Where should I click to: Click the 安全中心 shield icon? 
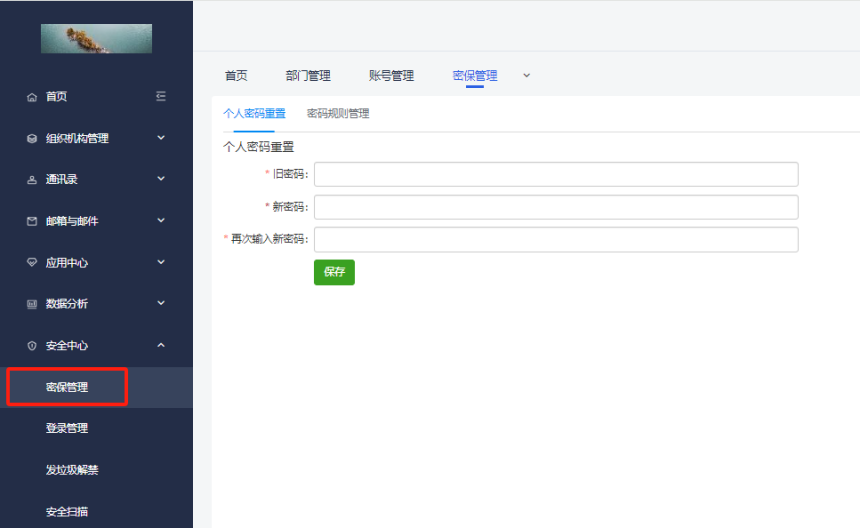pyautogui.click(x=32, y=346)
